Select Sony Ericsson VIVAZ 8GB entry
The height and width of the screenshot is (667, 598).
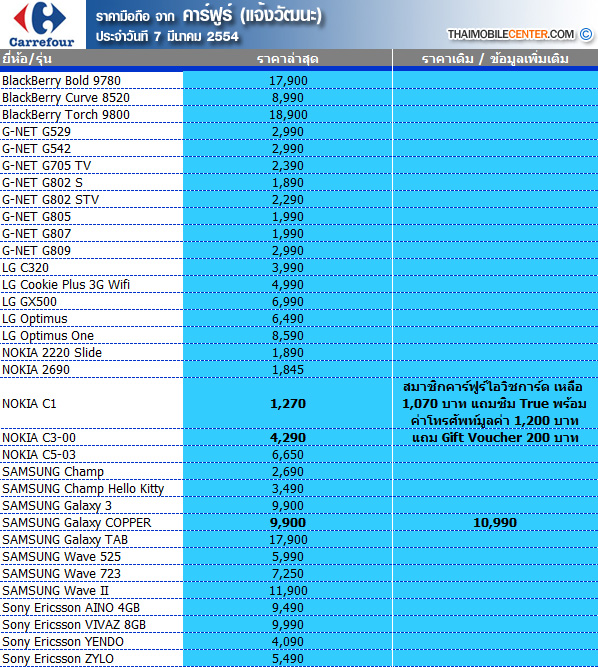[74, 624]
